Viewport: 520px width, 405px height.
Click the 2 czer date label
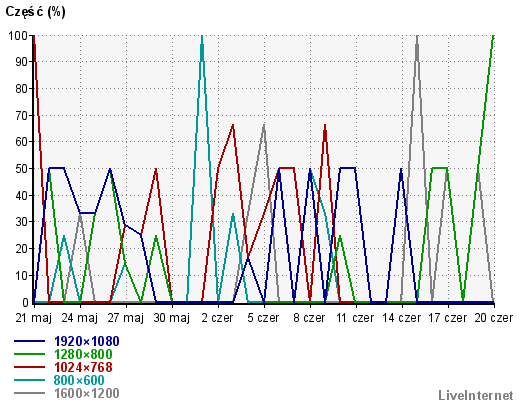(217, 318)
